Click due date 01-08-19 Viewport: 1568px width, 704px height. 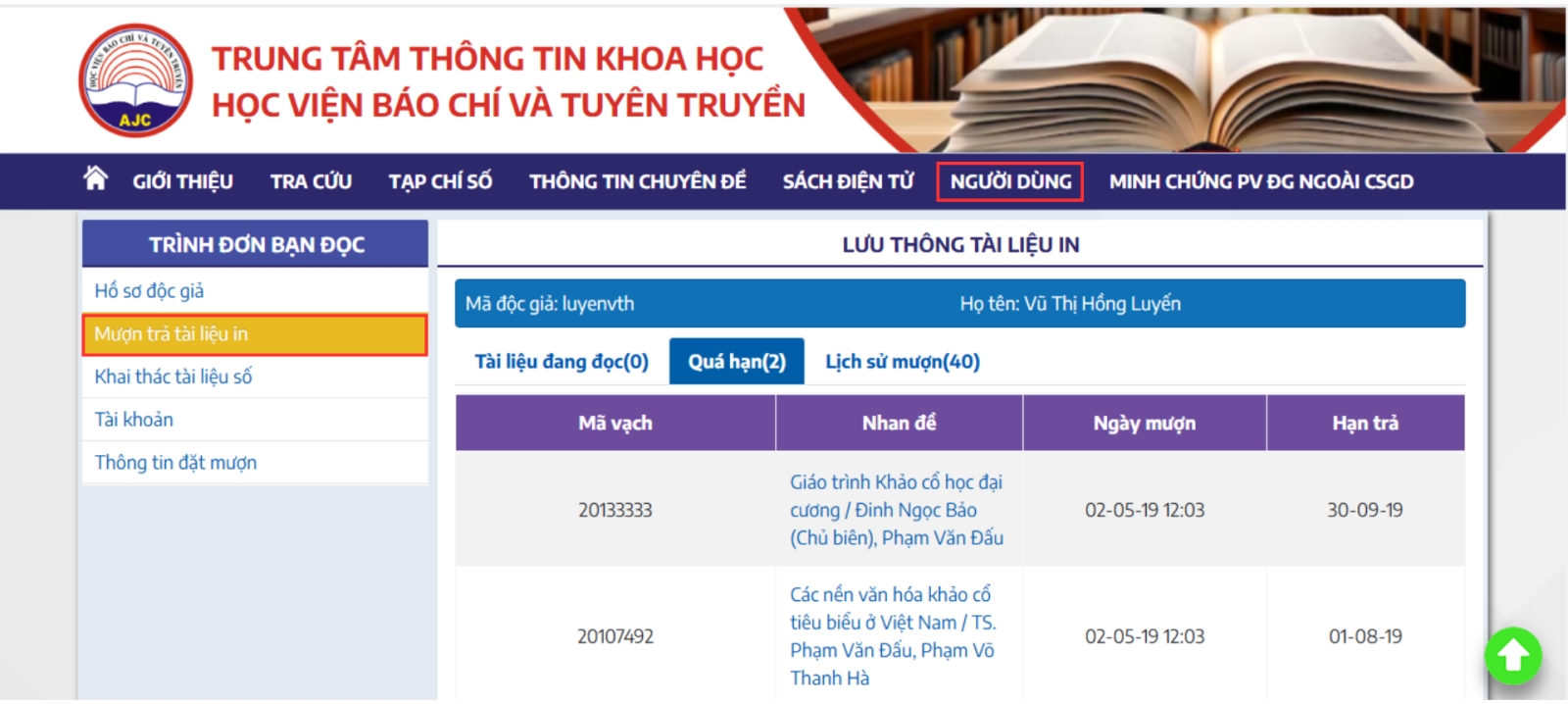point(1365,636)
